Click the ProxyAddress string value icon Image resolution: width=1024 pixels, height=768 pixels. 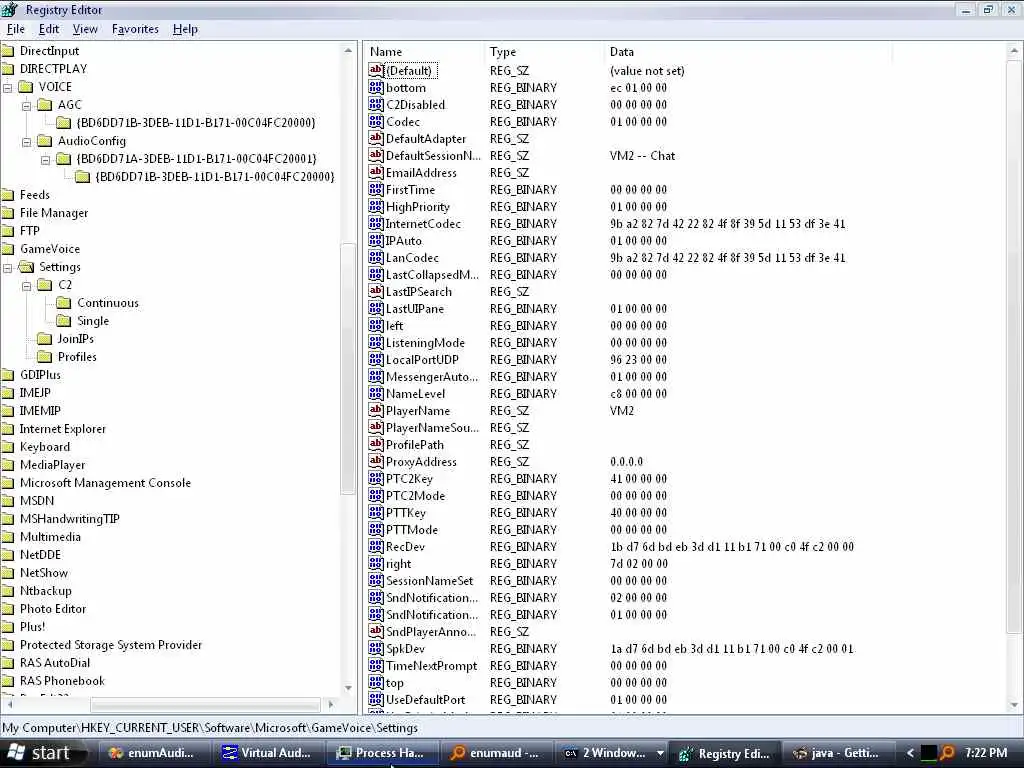[x=376, y=461]
